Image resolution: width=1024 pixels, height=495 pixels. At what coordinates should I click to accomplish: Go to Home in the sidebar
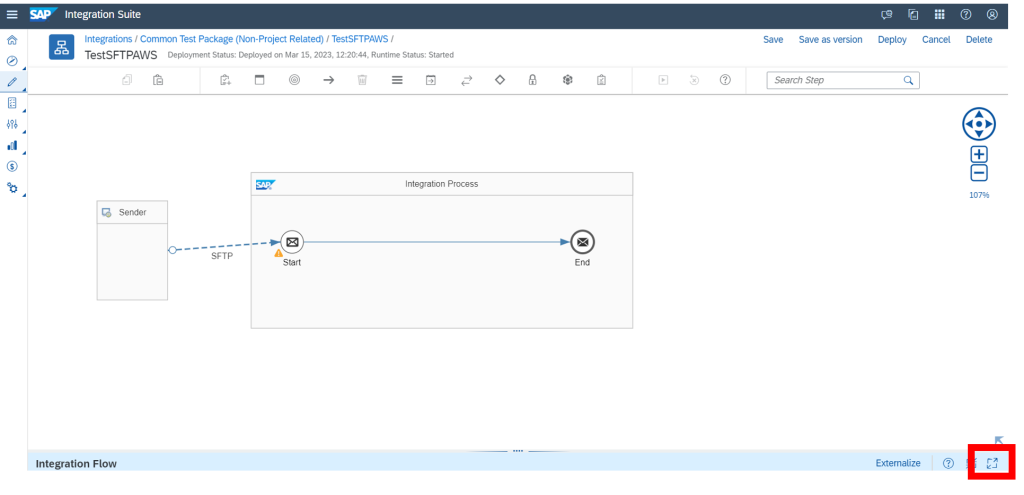tap(12, 40)
